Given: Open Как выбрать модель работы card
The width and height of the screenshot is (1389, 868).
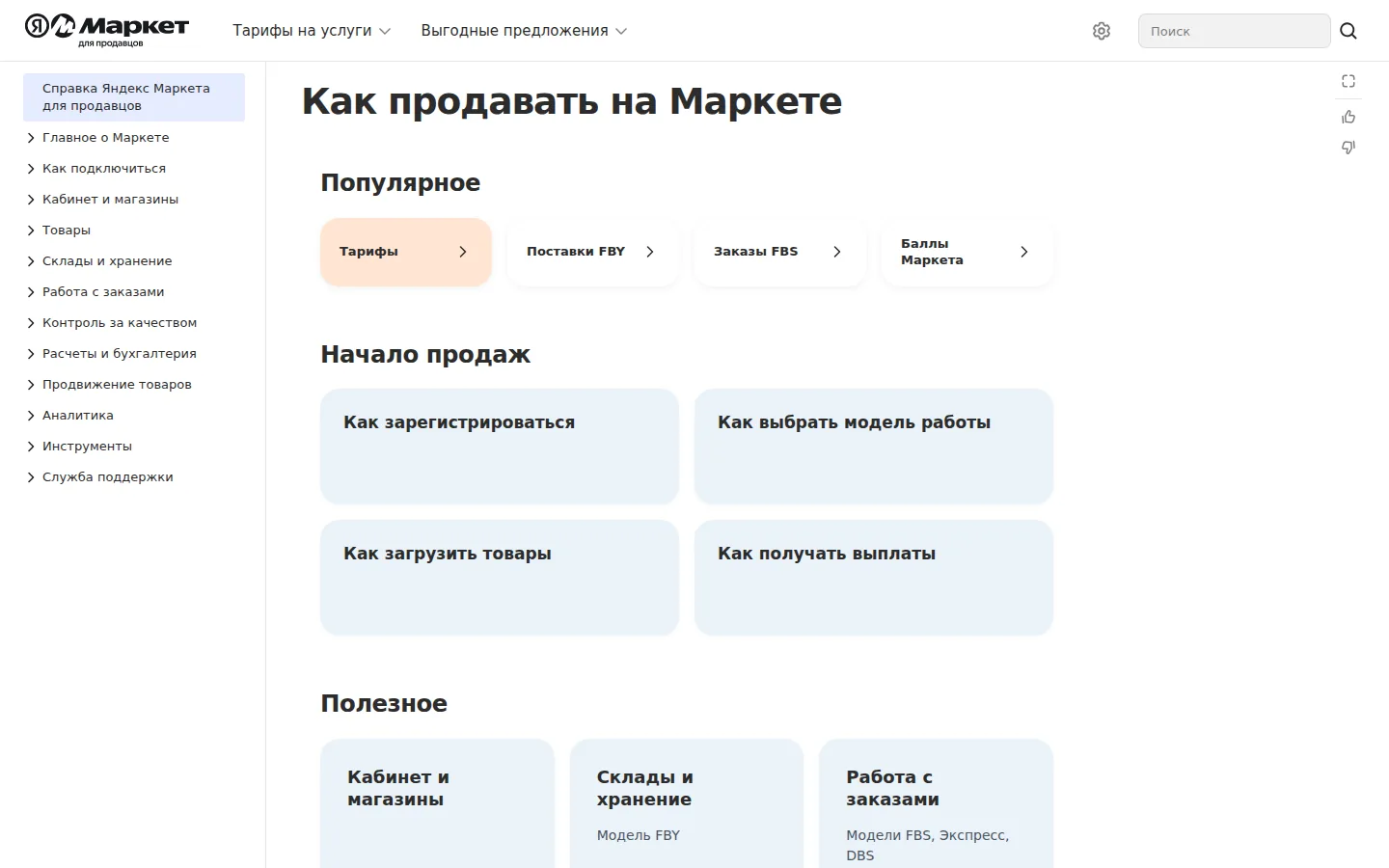Looking at the screenshot, I should [874, 446].
